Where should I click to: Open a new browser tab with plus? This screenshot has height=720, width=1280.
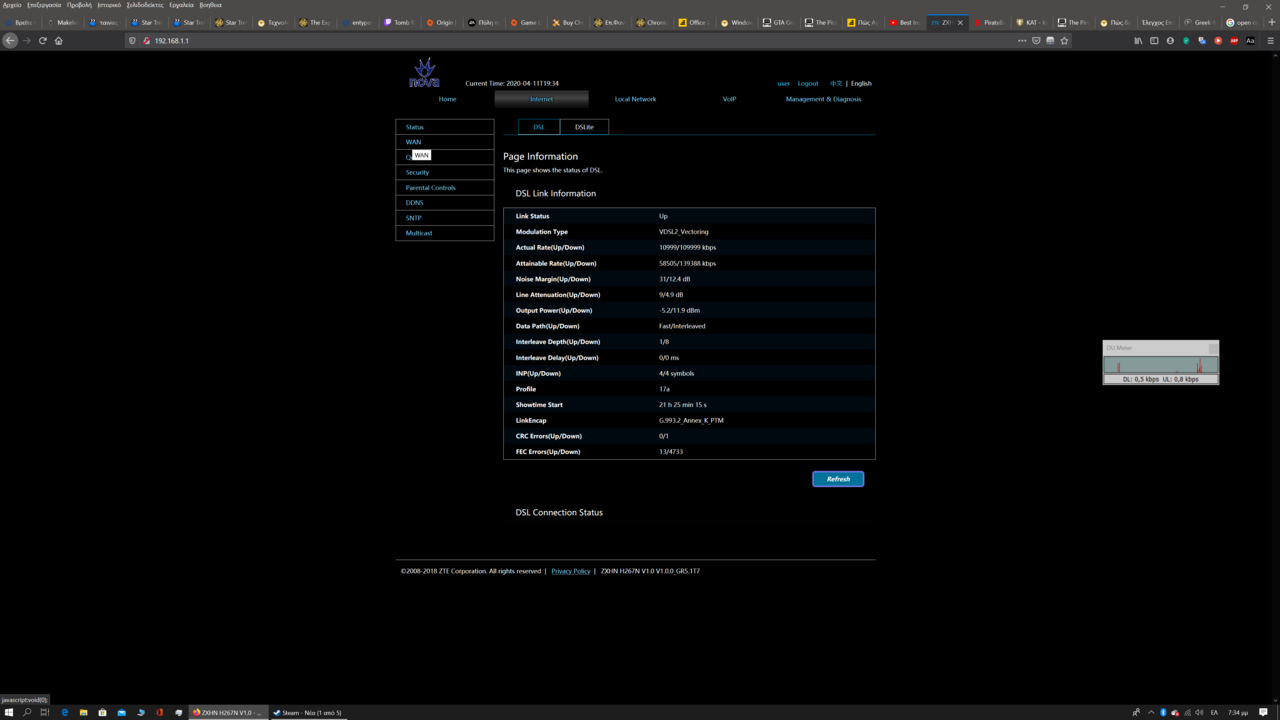(x=1271, y=22)
